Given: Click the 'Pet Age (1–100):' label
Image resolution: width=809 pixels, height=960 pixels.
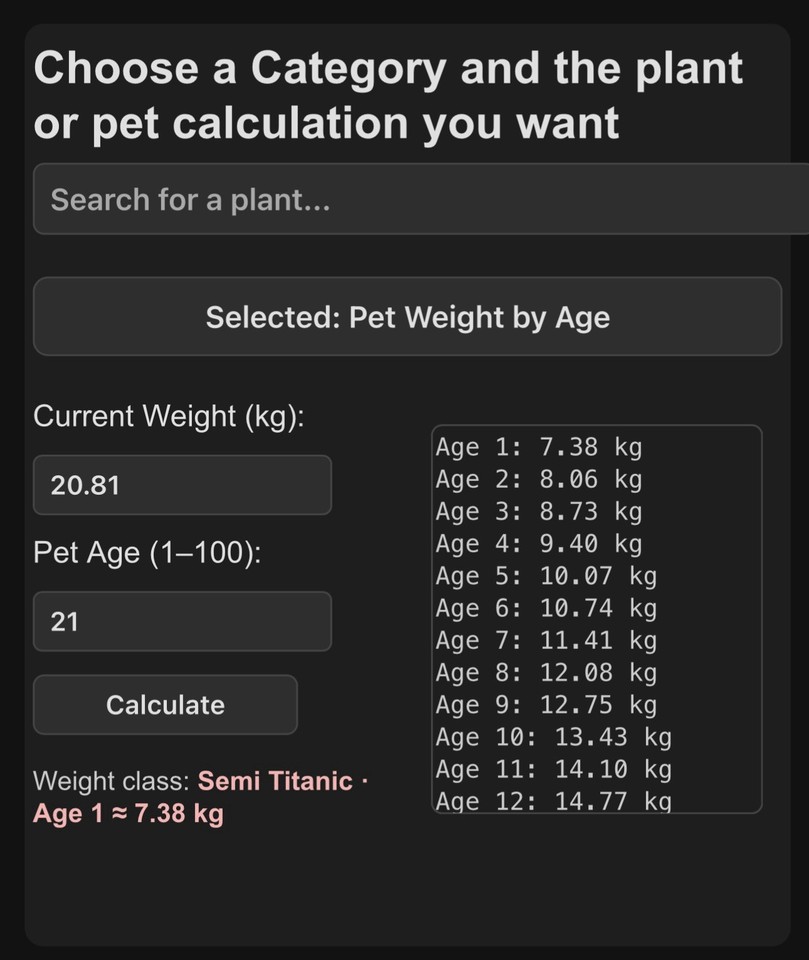Looking at the screenshot, I should pos(147,553).
